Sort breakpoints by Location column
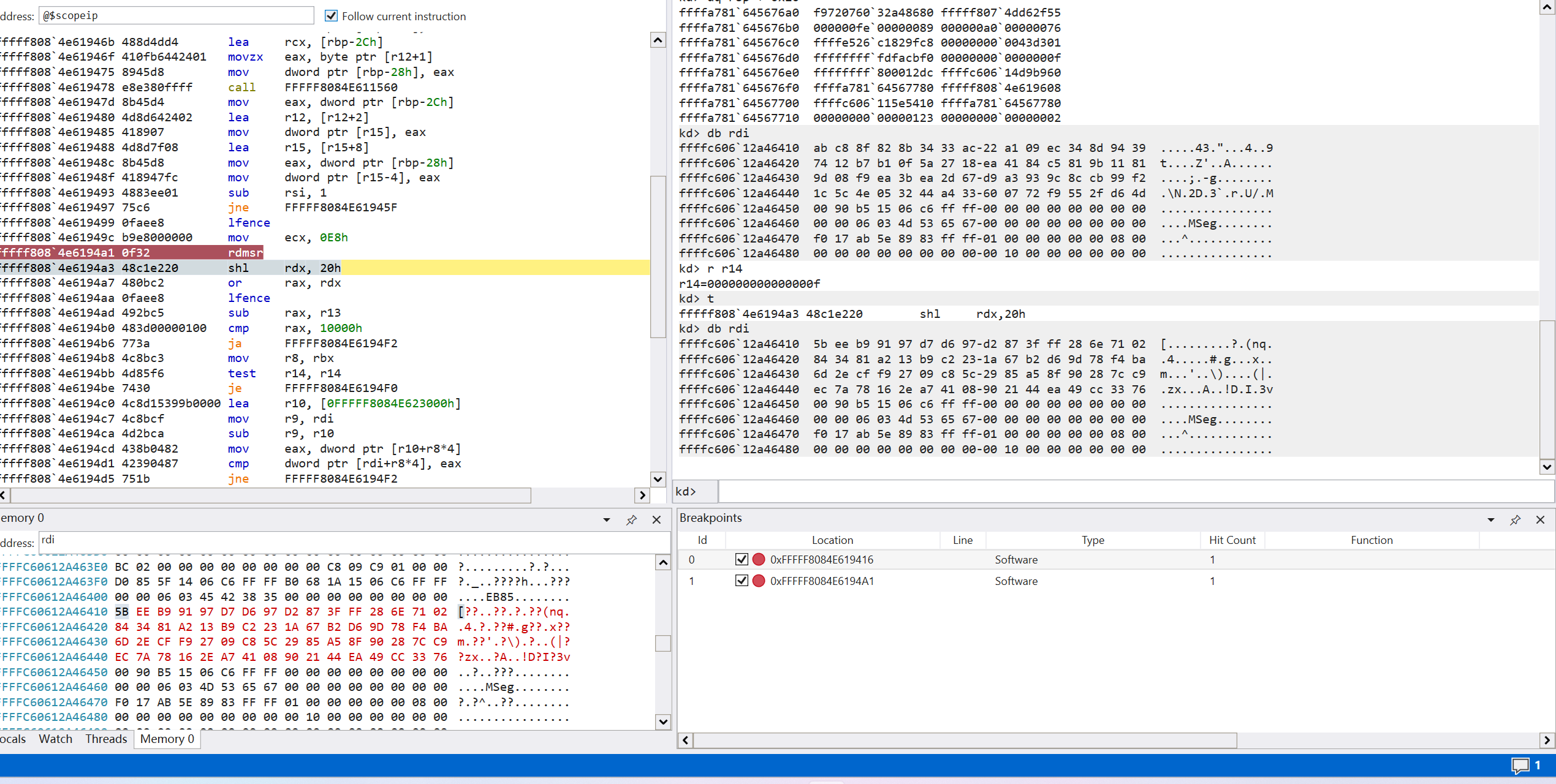 (x=832, y=540)
